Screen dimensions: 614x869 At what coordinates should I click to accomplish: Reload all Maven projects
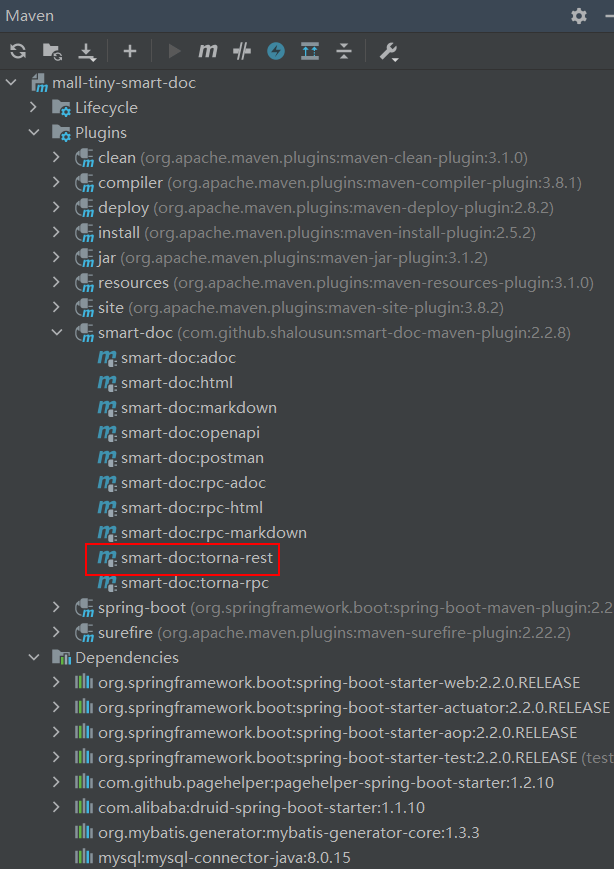18,51
